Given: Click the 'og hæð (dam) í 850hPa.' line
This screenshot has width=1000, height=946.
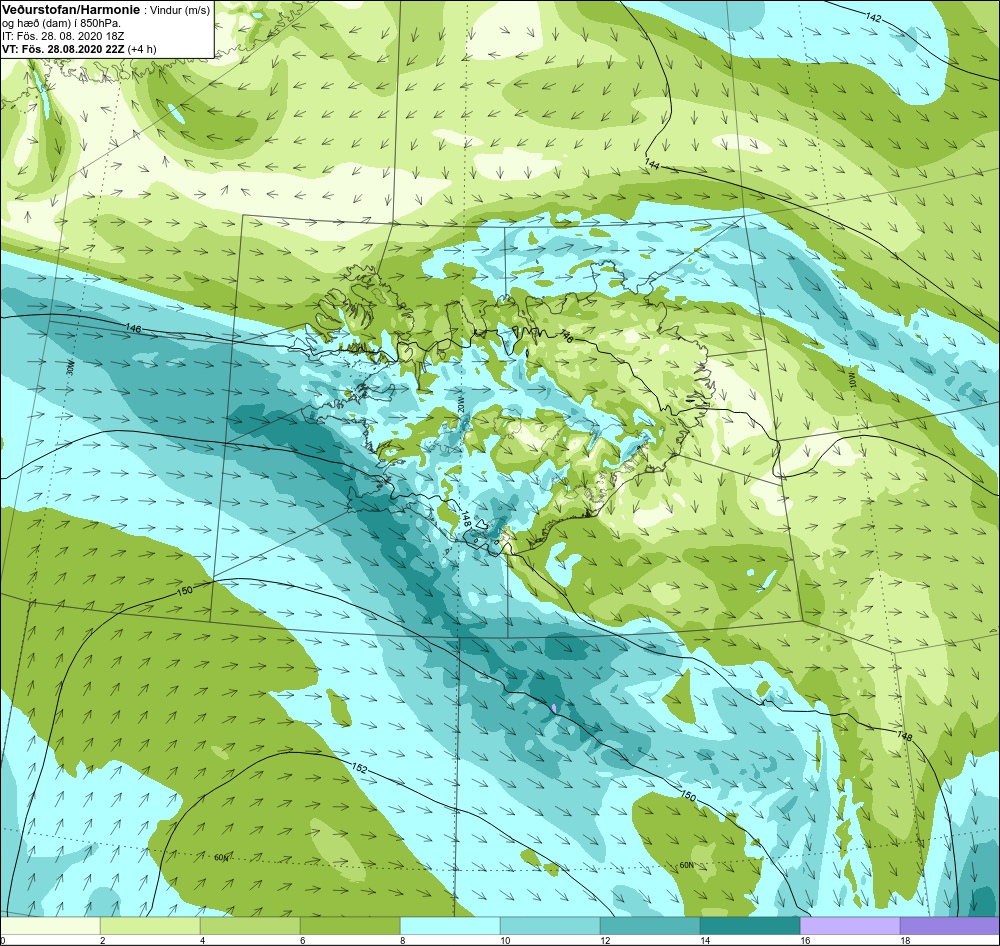Looking at the screenshot, I should (61, 24).
